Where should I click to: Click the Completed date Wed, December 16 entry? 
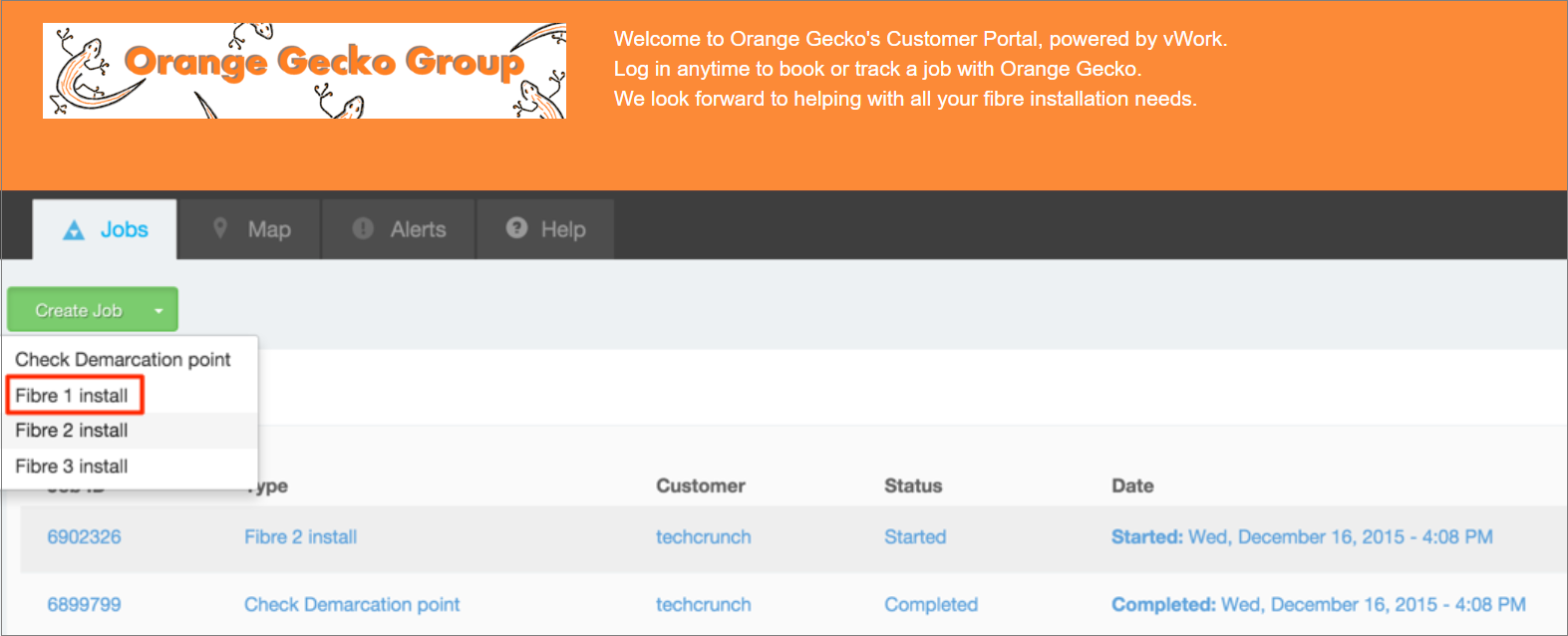[1319, 605]
